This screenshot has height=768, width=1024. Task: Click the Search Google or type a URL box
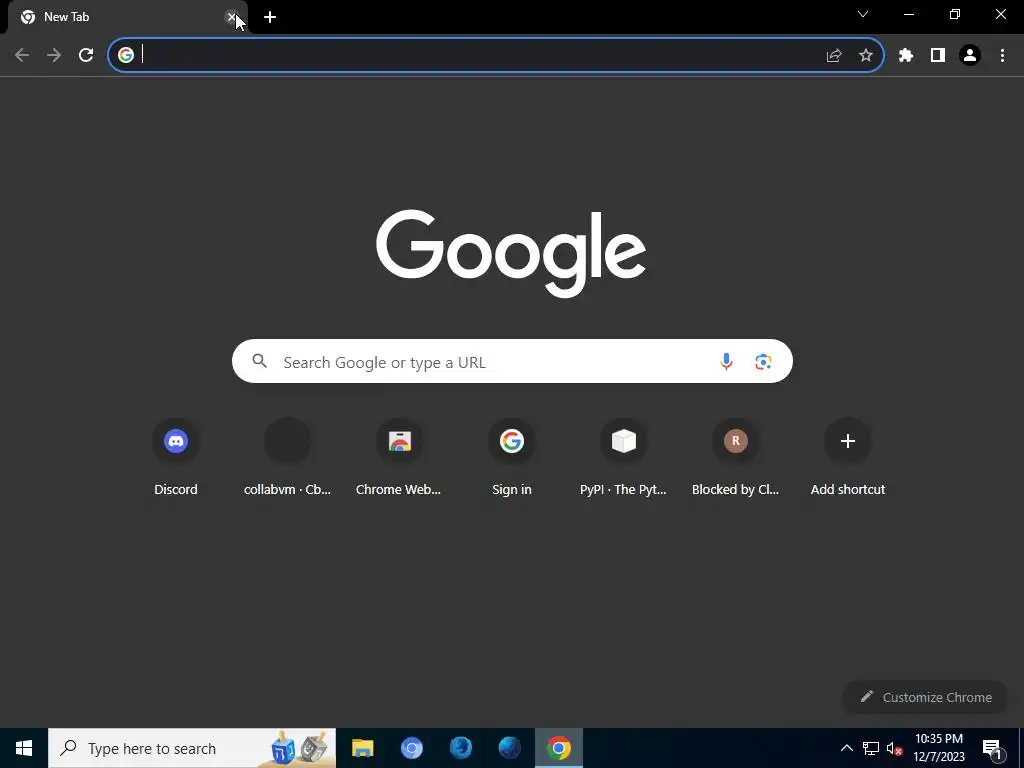(x=512, y=361)
